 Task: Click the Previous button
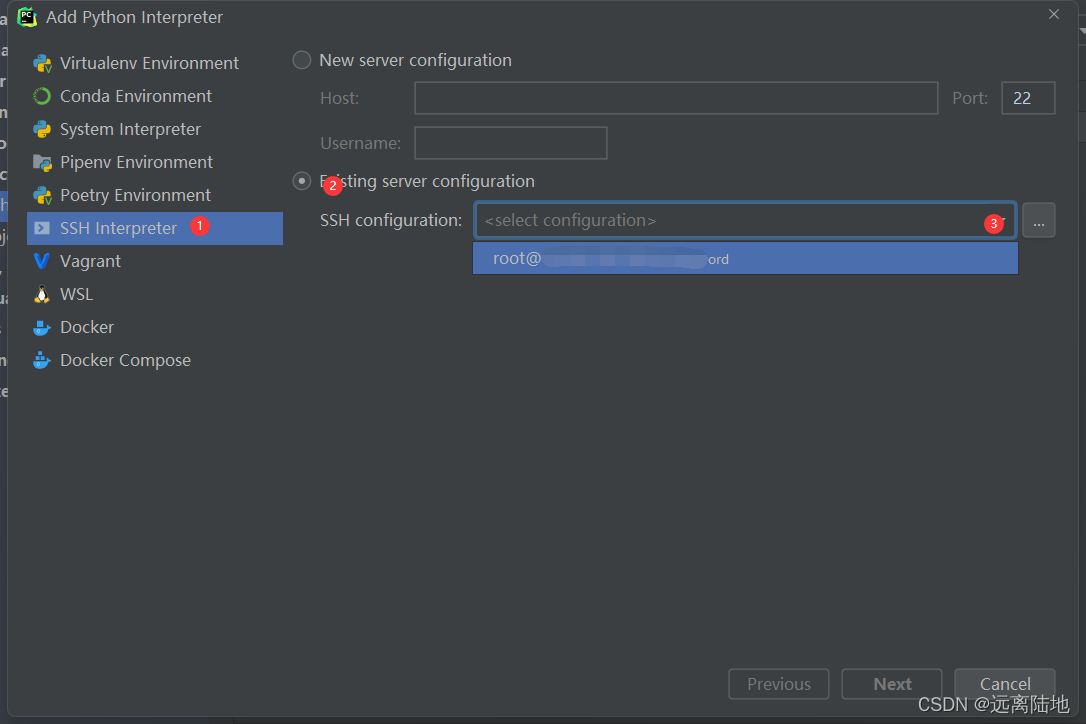[x=778, y=684]
